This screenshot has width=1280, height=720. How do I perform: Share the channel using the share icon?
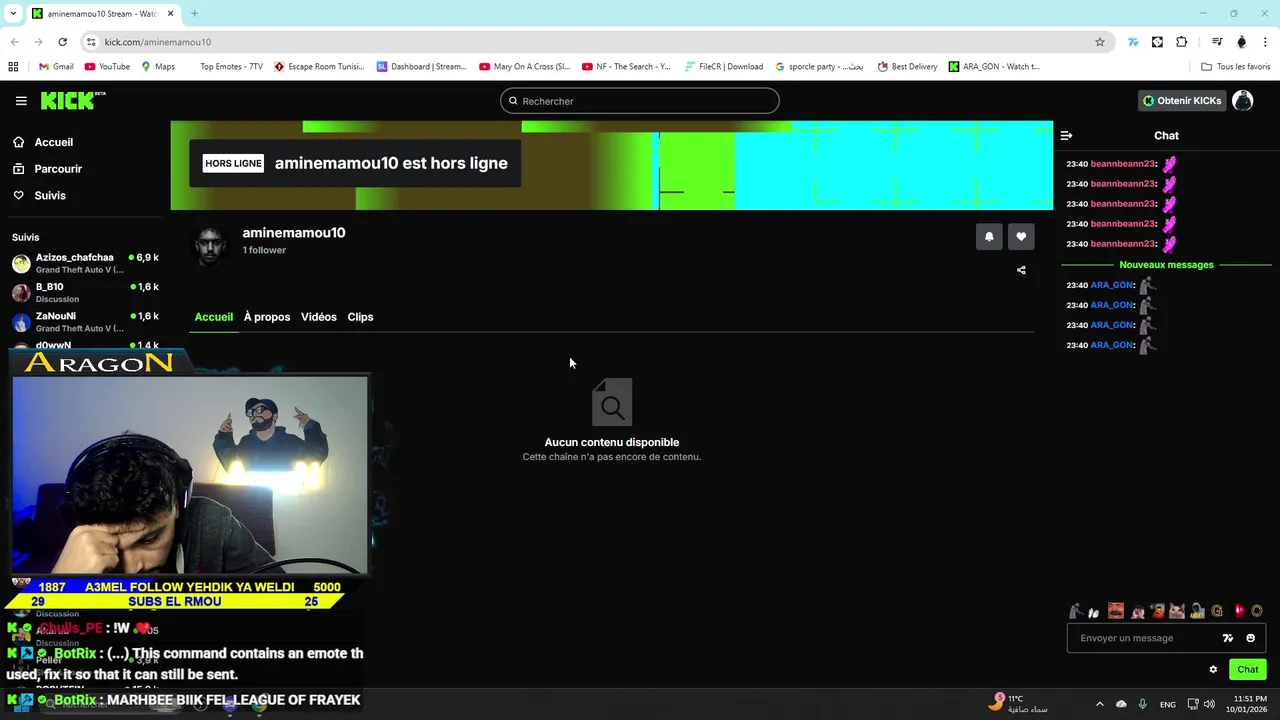[1021, 270]
